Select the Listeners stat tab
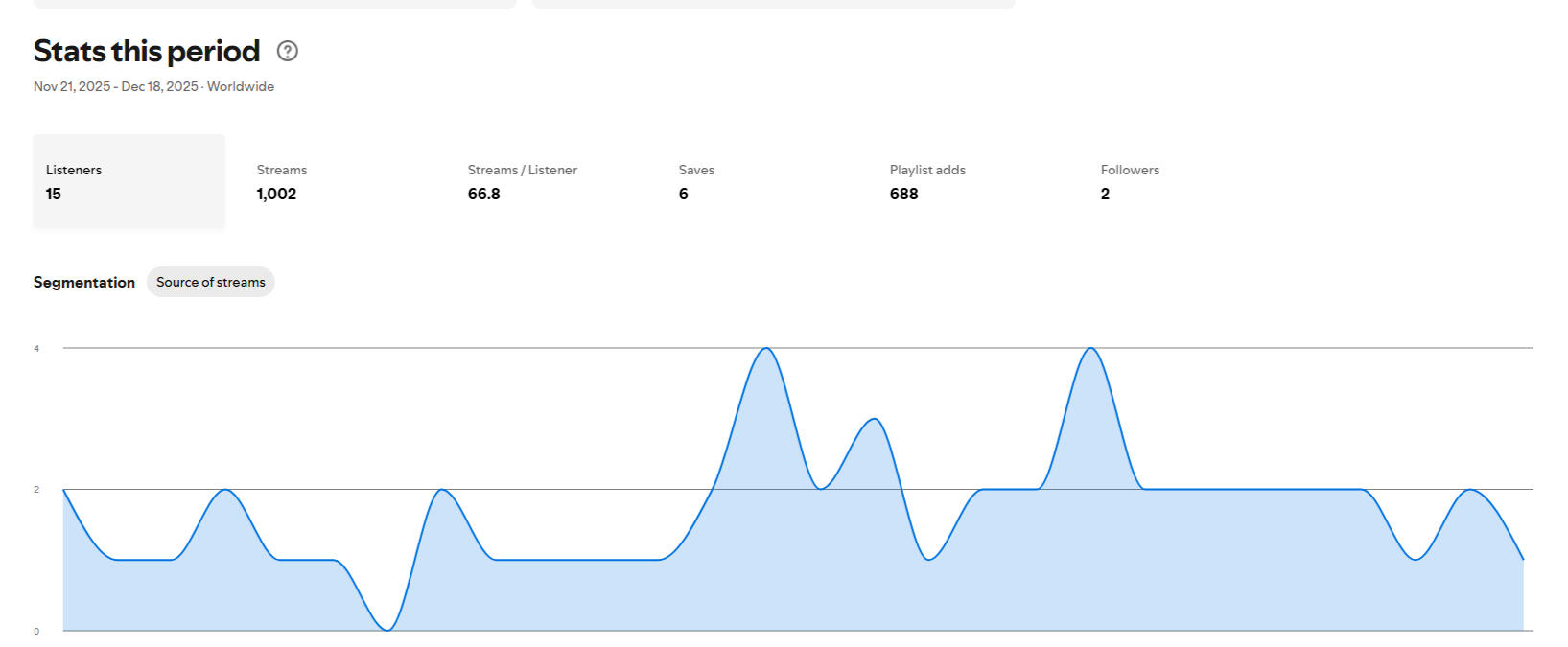 click(129, 181)
